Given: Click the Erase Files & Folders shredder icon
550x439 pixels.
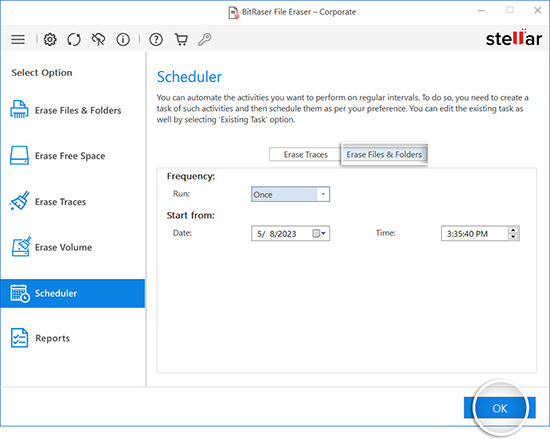Looking at the screenshot, I should [19, 109].
